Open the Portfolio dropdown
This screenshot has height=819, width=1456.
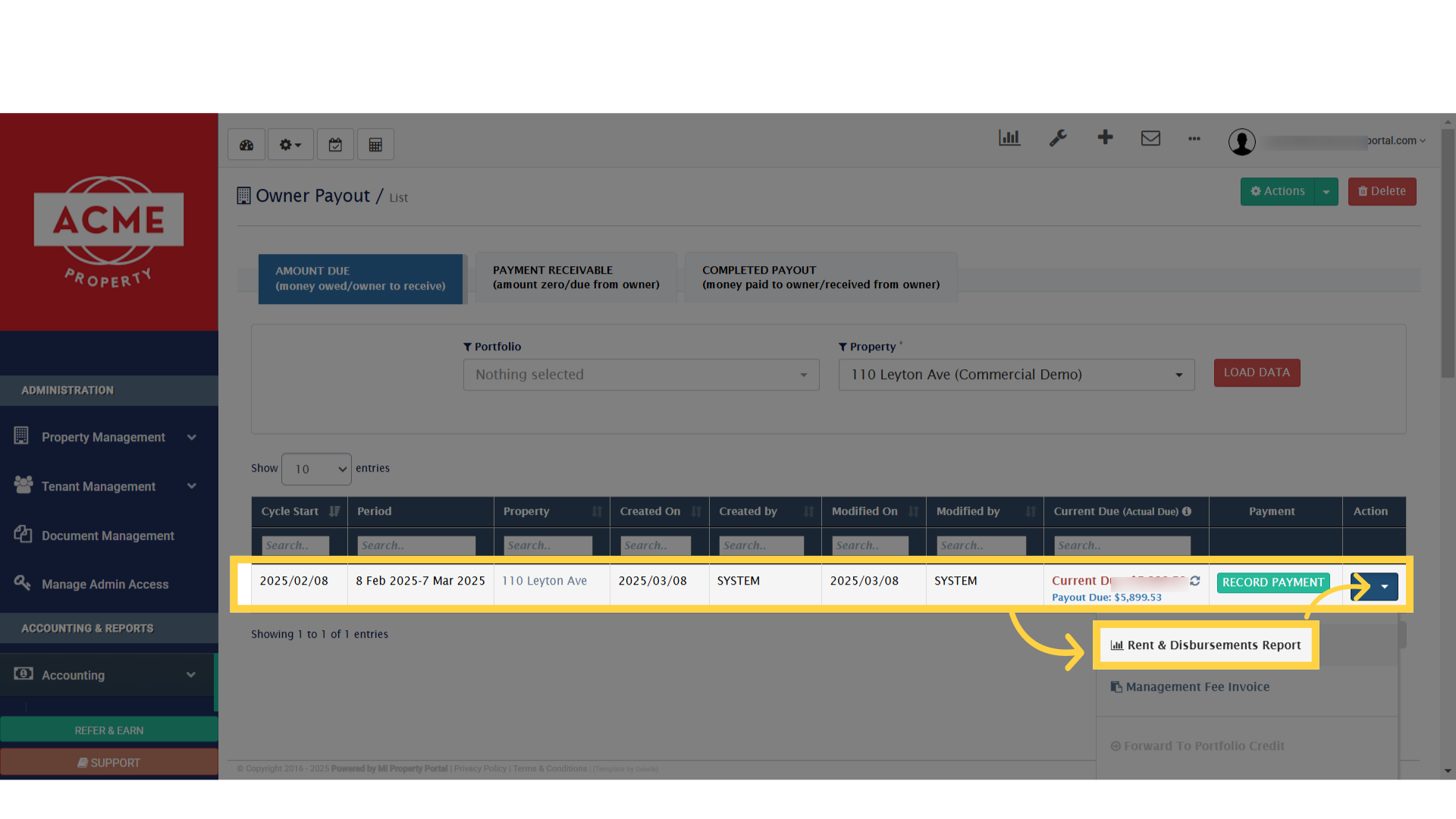tap(641, 375)
